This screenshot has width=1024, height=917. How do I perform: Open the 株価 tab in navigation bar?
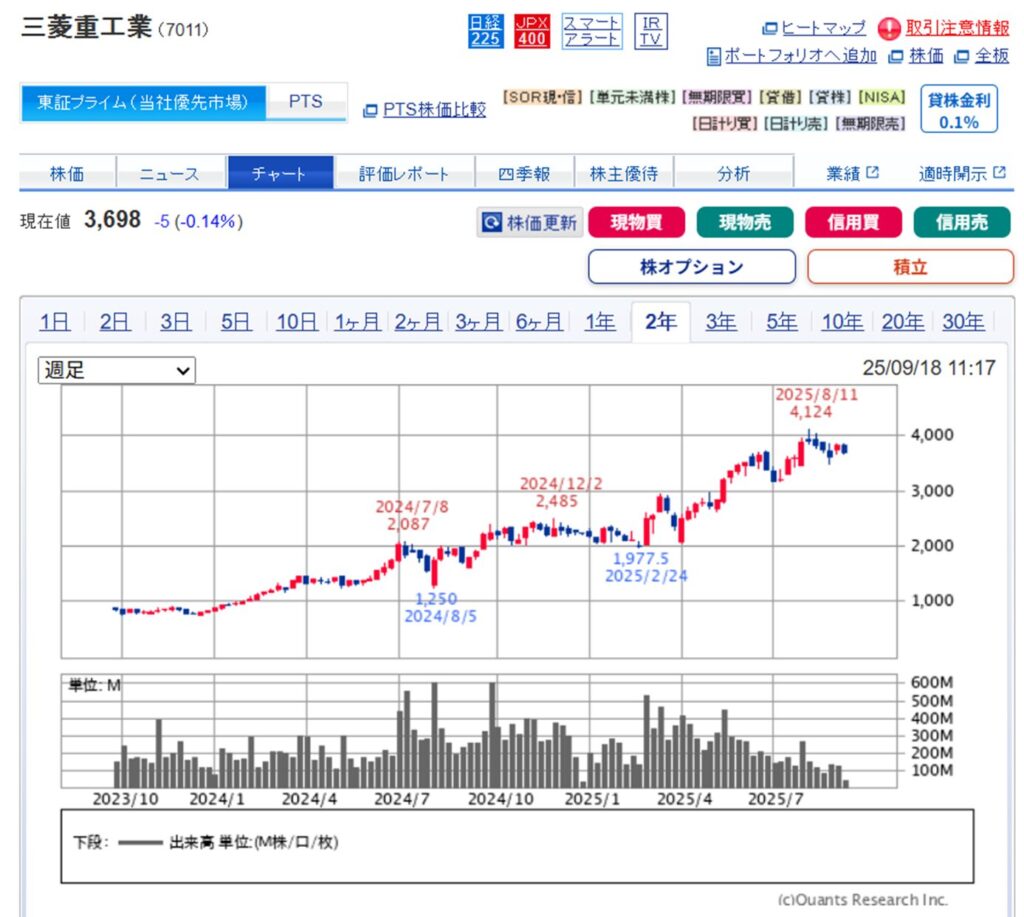67,174
